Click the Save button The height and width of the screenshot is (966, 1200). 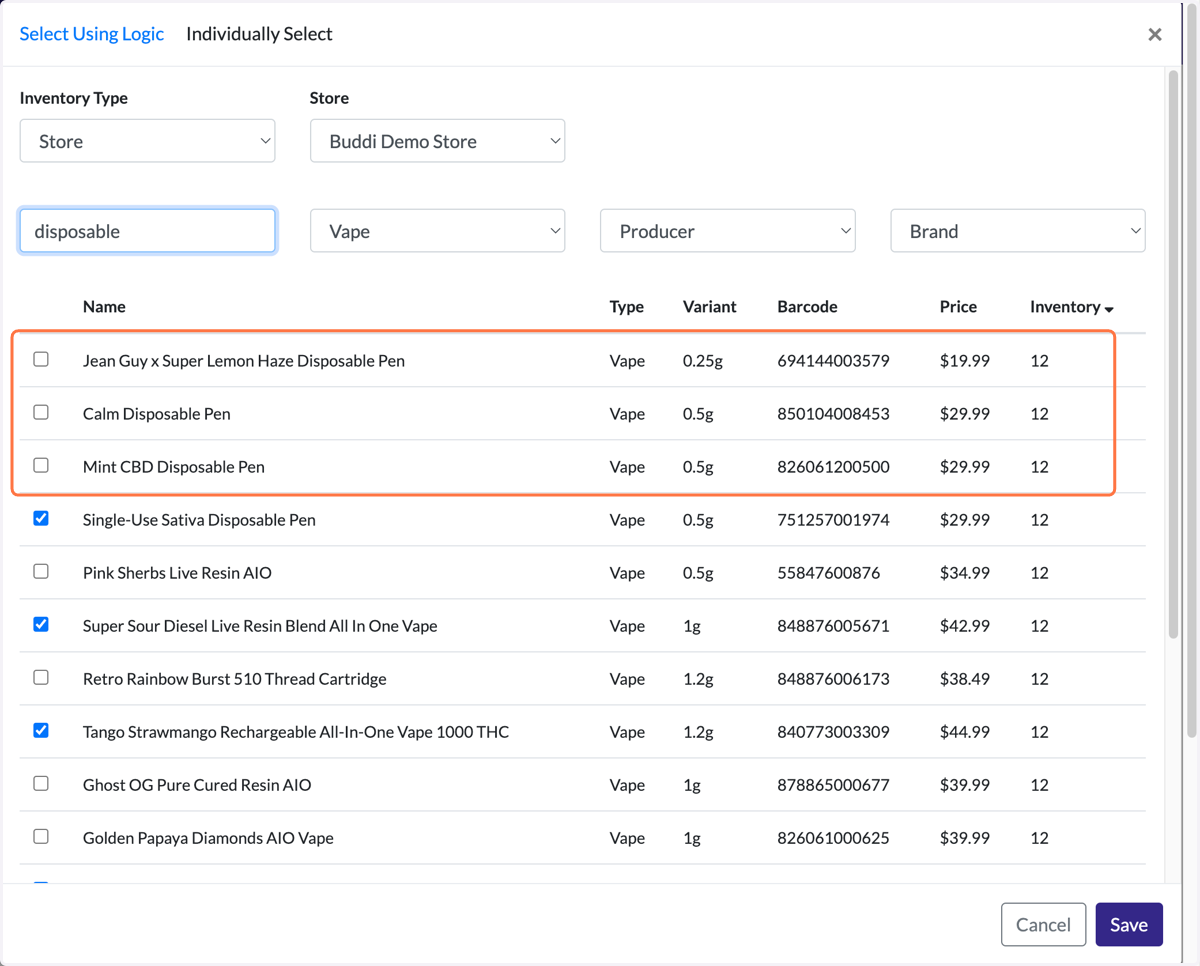[x=1129, y=925]
